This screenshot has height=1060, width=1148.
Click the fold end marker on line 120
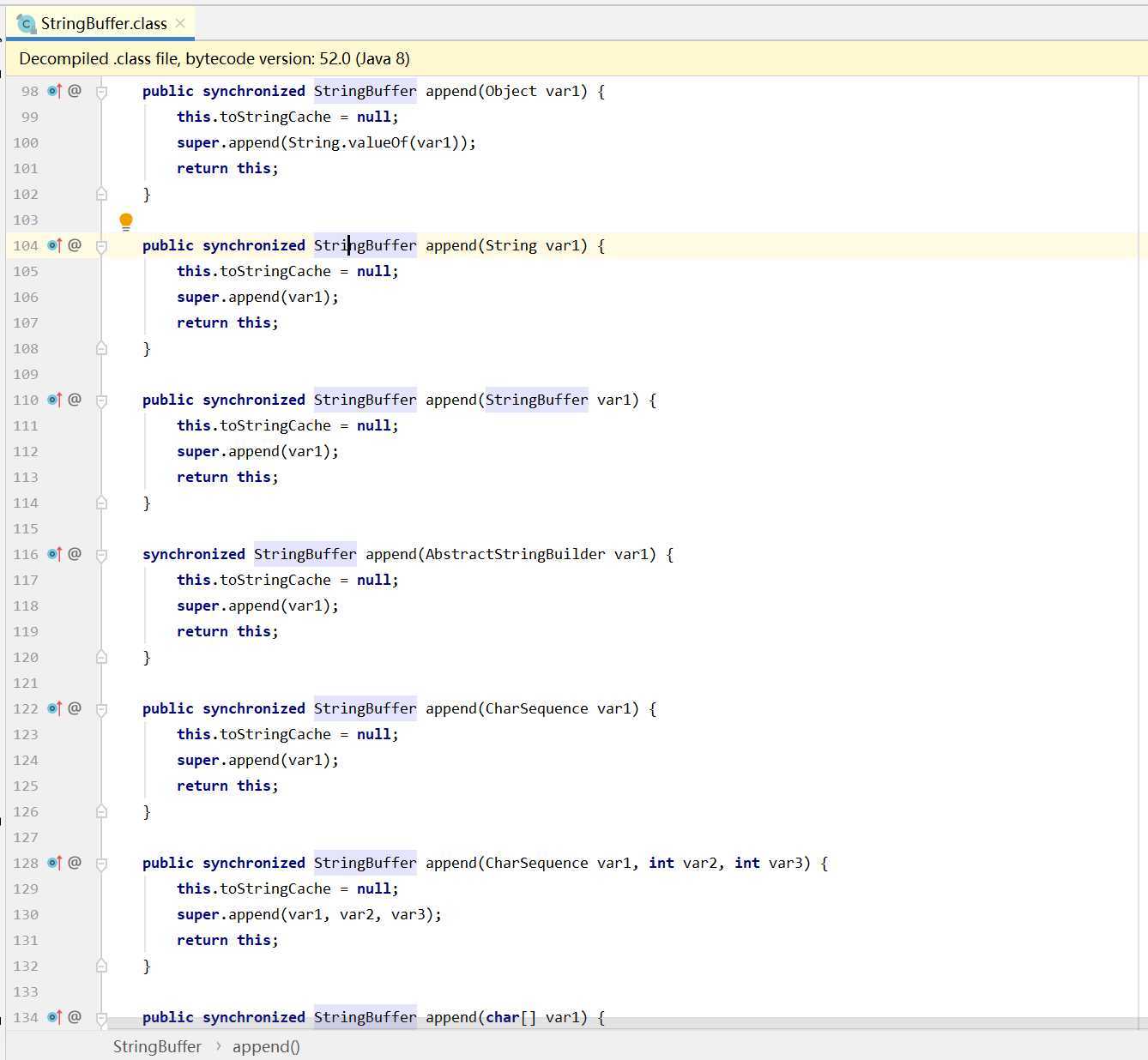tap(101, 656)
